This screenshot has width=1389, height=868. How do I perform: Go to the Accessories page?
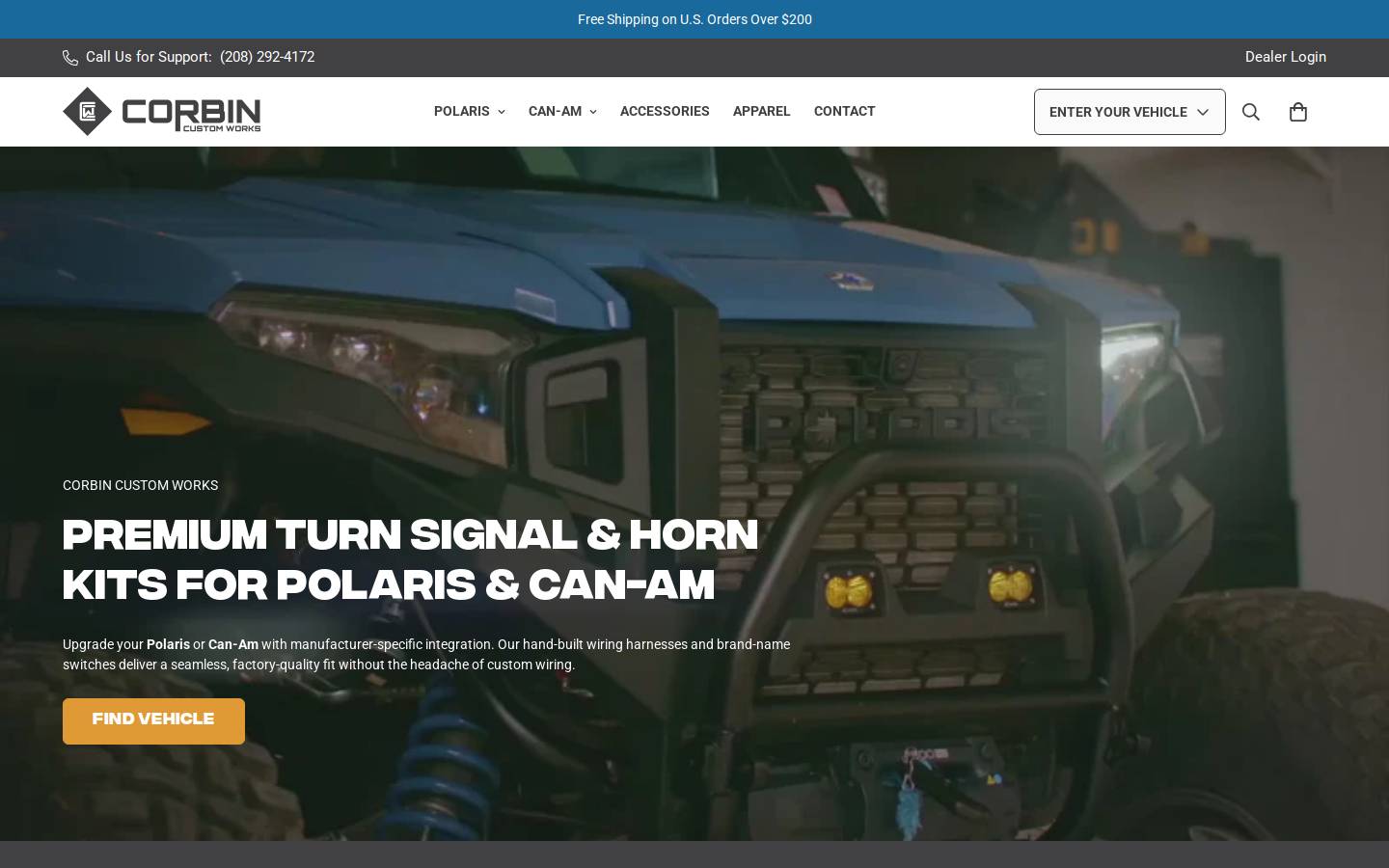click(665, 111)
